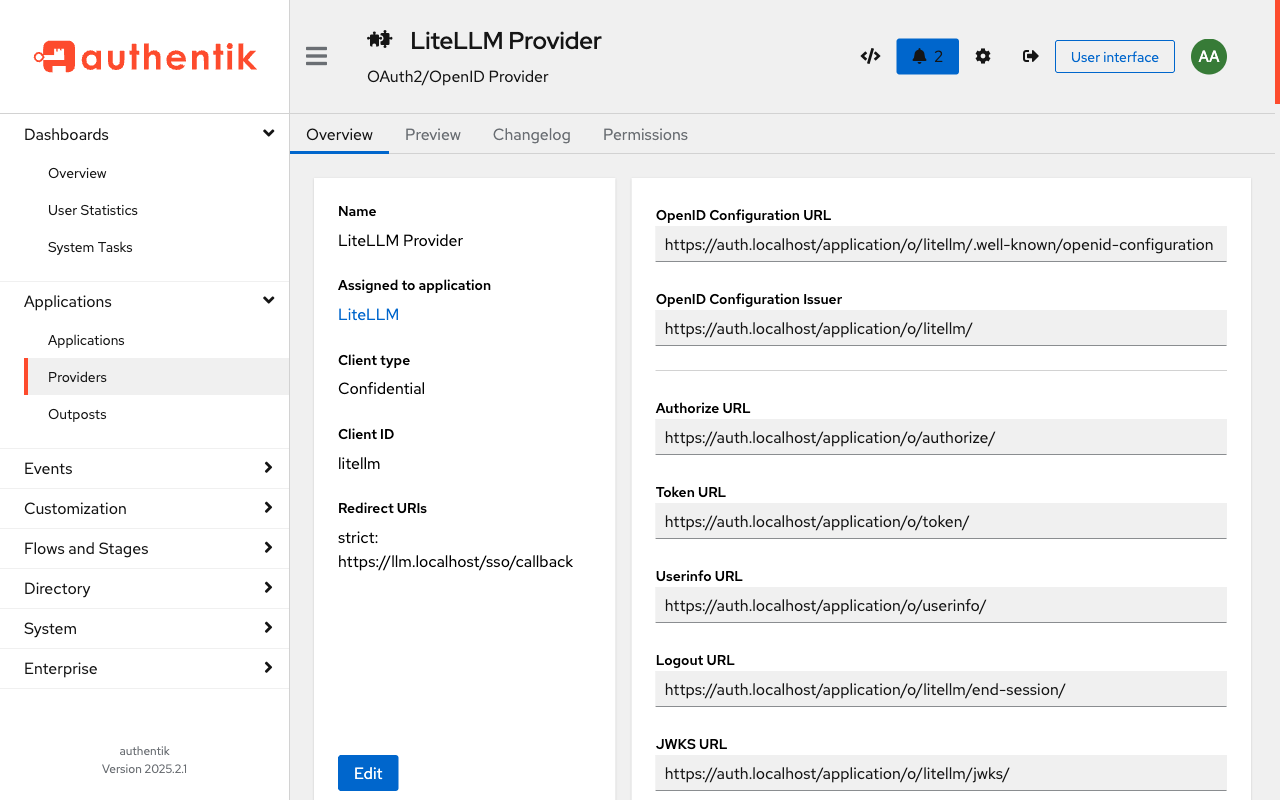Switch to User interface
The height and width of the screenshot is (800, 1280).
pyautogui.click(x=1115, y=56)
